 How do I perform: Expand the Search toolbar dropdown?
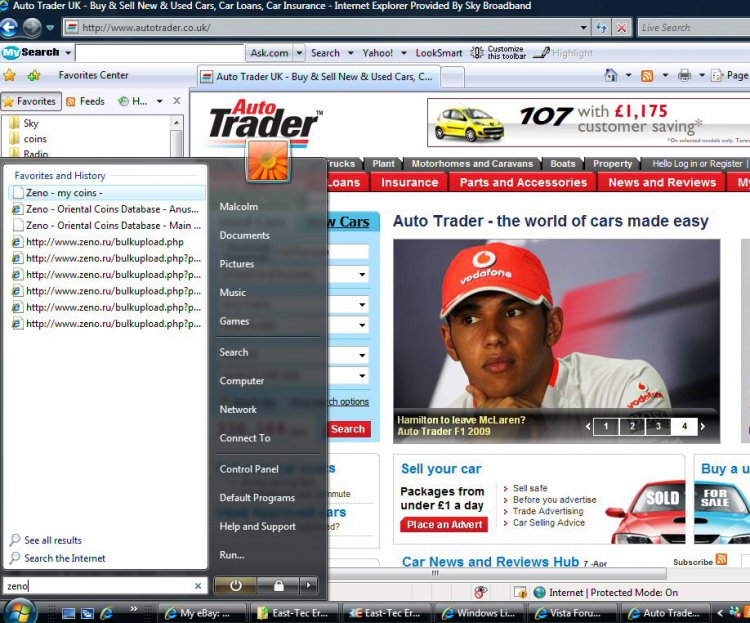(351, 53)
